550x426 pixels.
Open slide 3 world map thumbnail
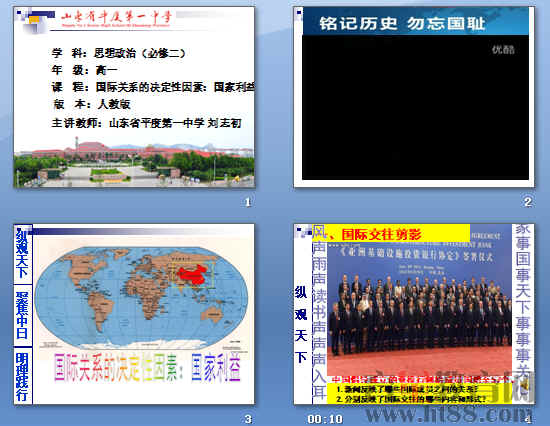134,314
